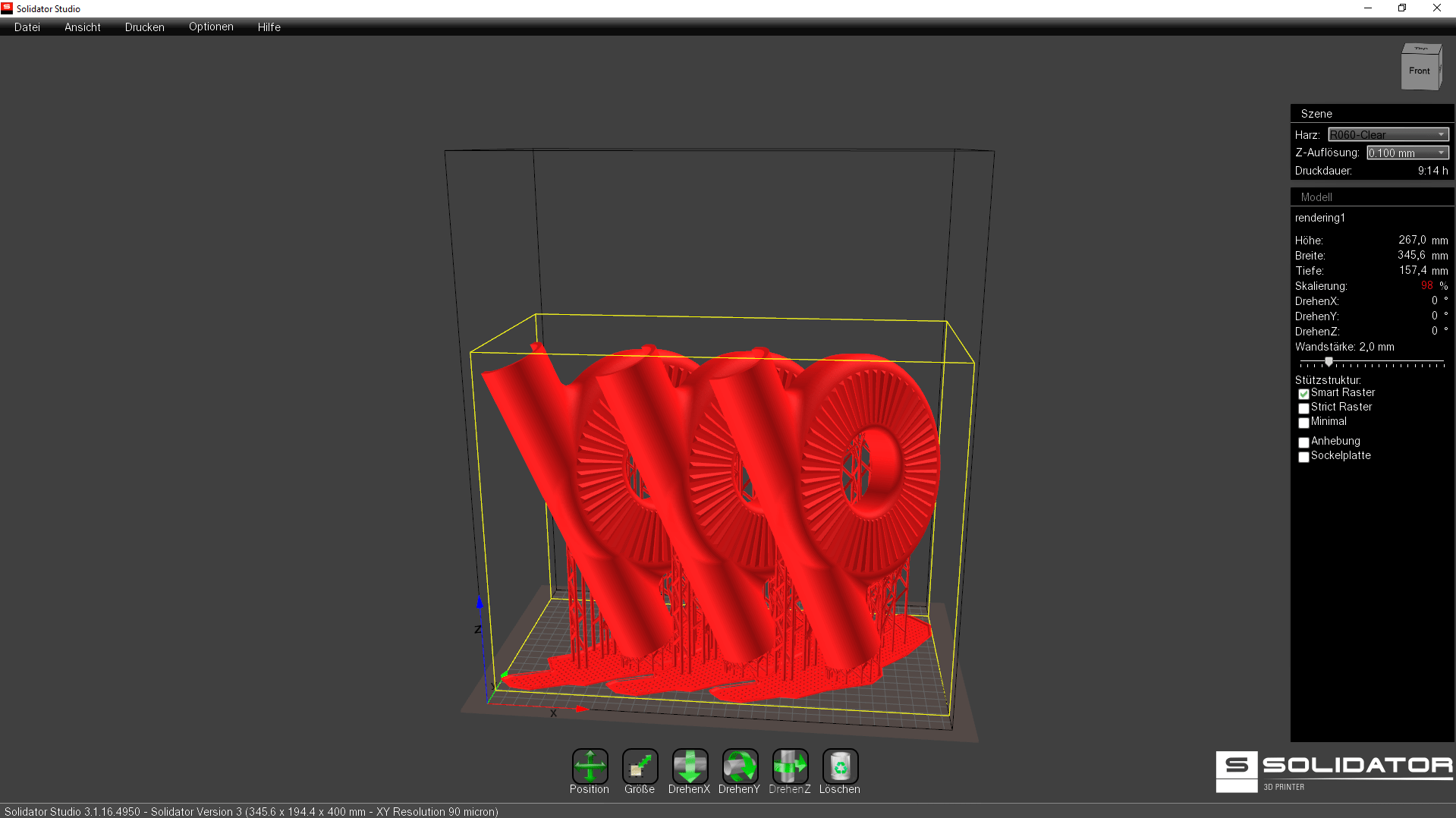Restore down the Solidator Studio window
The image size is (1456, 818).
click(x=1402, y=8)
